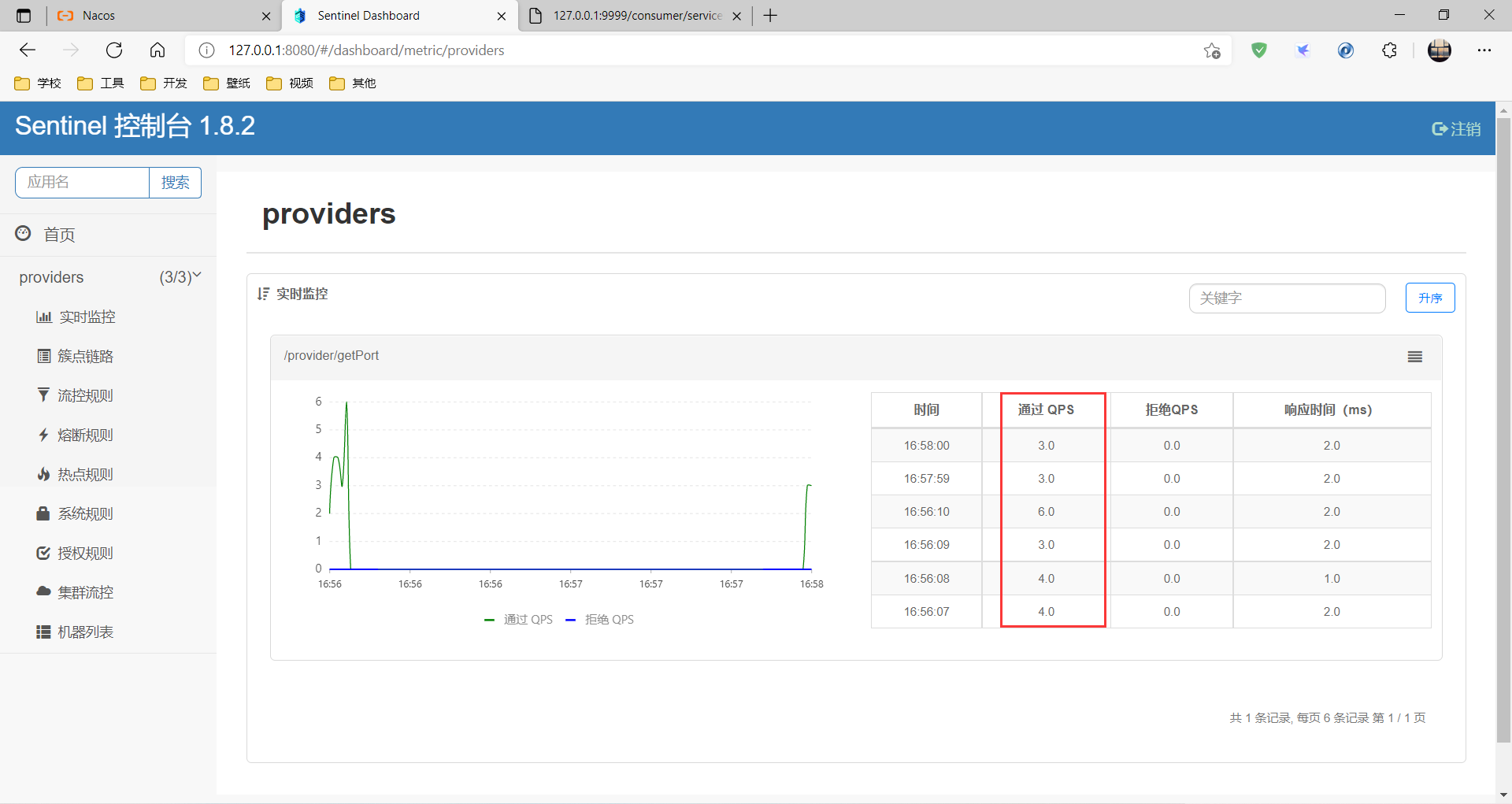Select the 16:56:10 time cell

[x=926, y=512]
